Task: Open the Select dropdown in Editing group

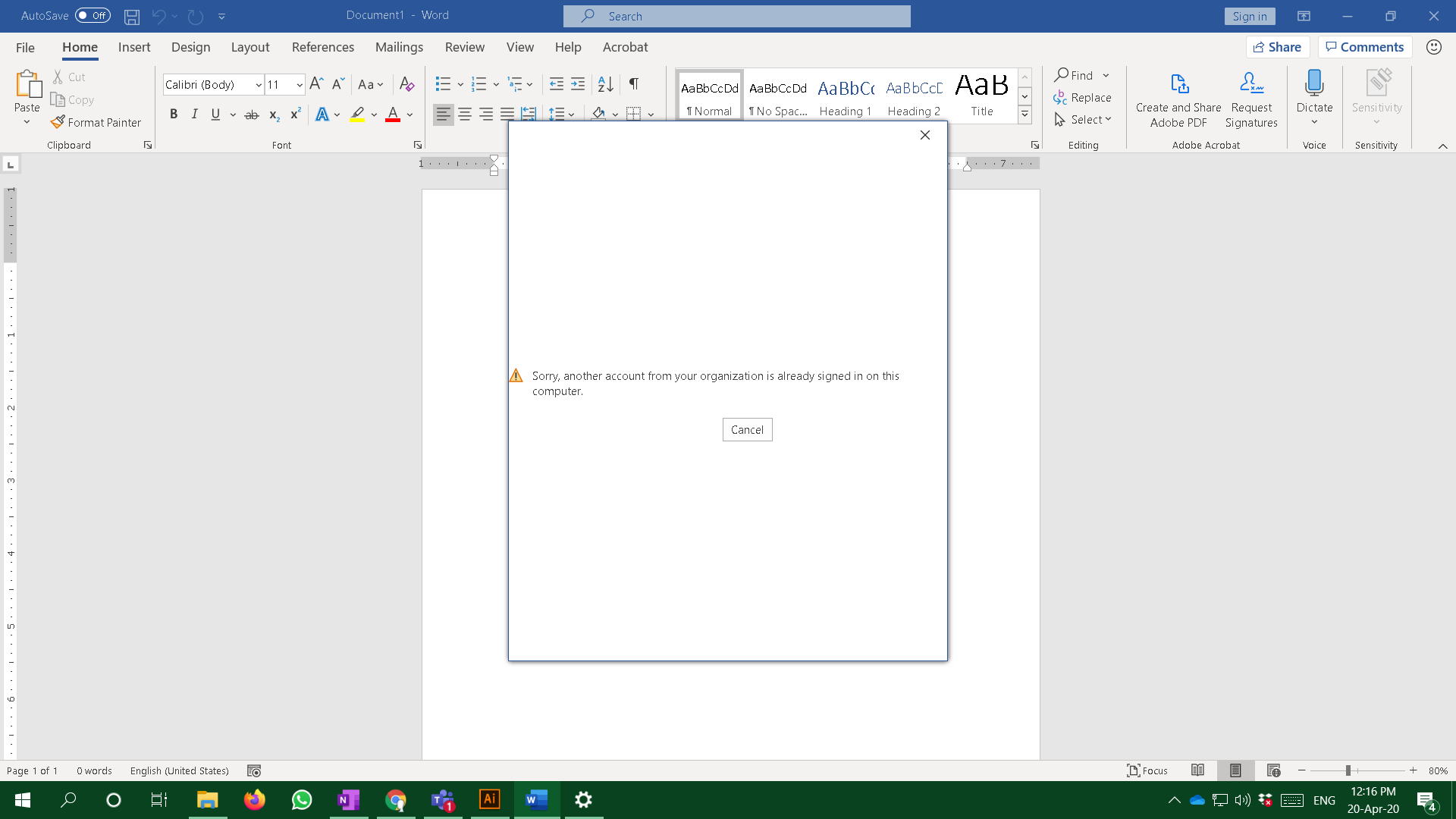Action: [x=1082, y=120]
